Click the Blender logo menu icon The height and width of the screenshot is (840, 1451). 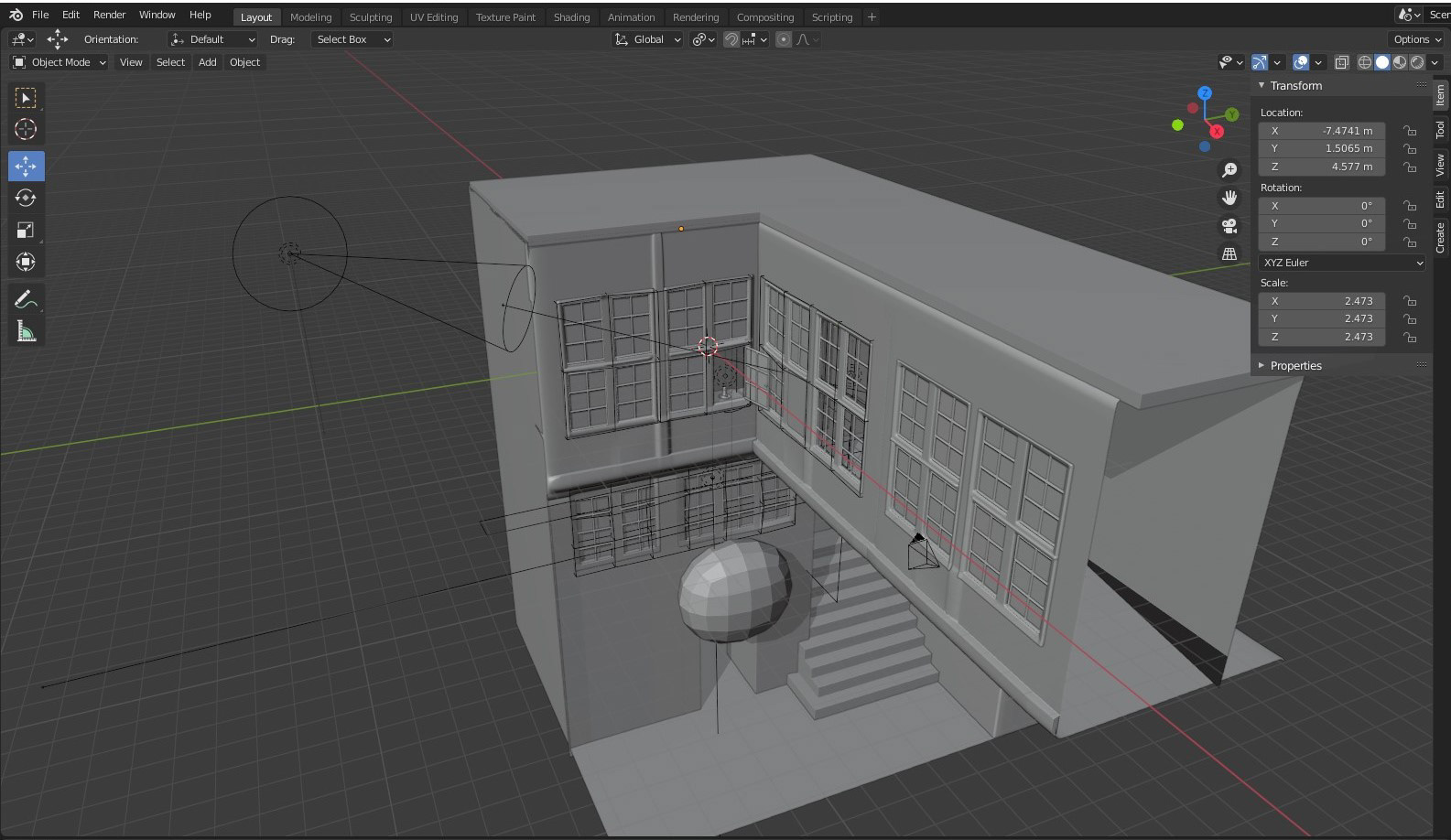16,15
